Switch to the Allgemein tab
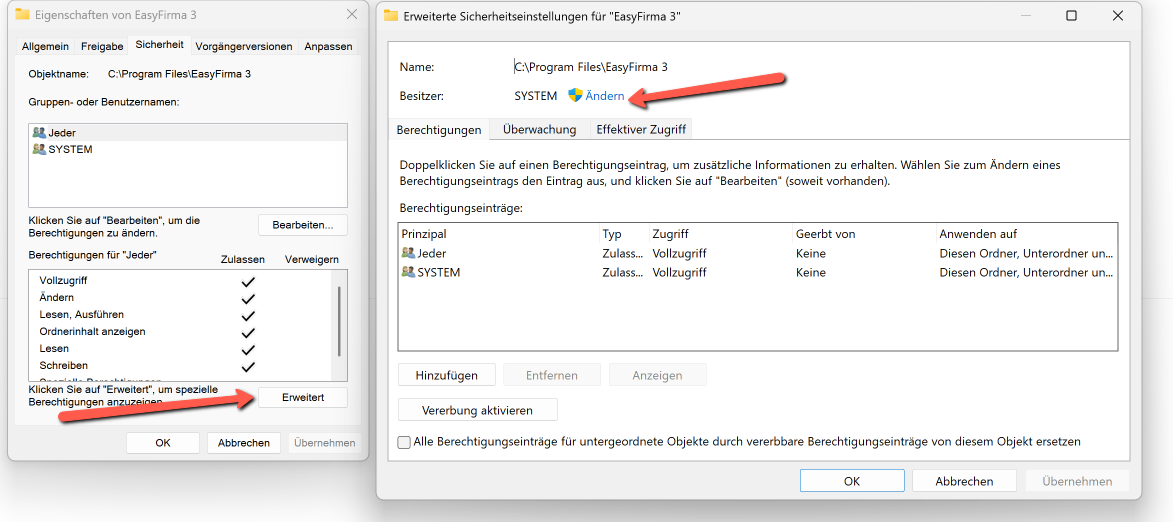This screenshot has height=522, width=1173. [46, 46]
